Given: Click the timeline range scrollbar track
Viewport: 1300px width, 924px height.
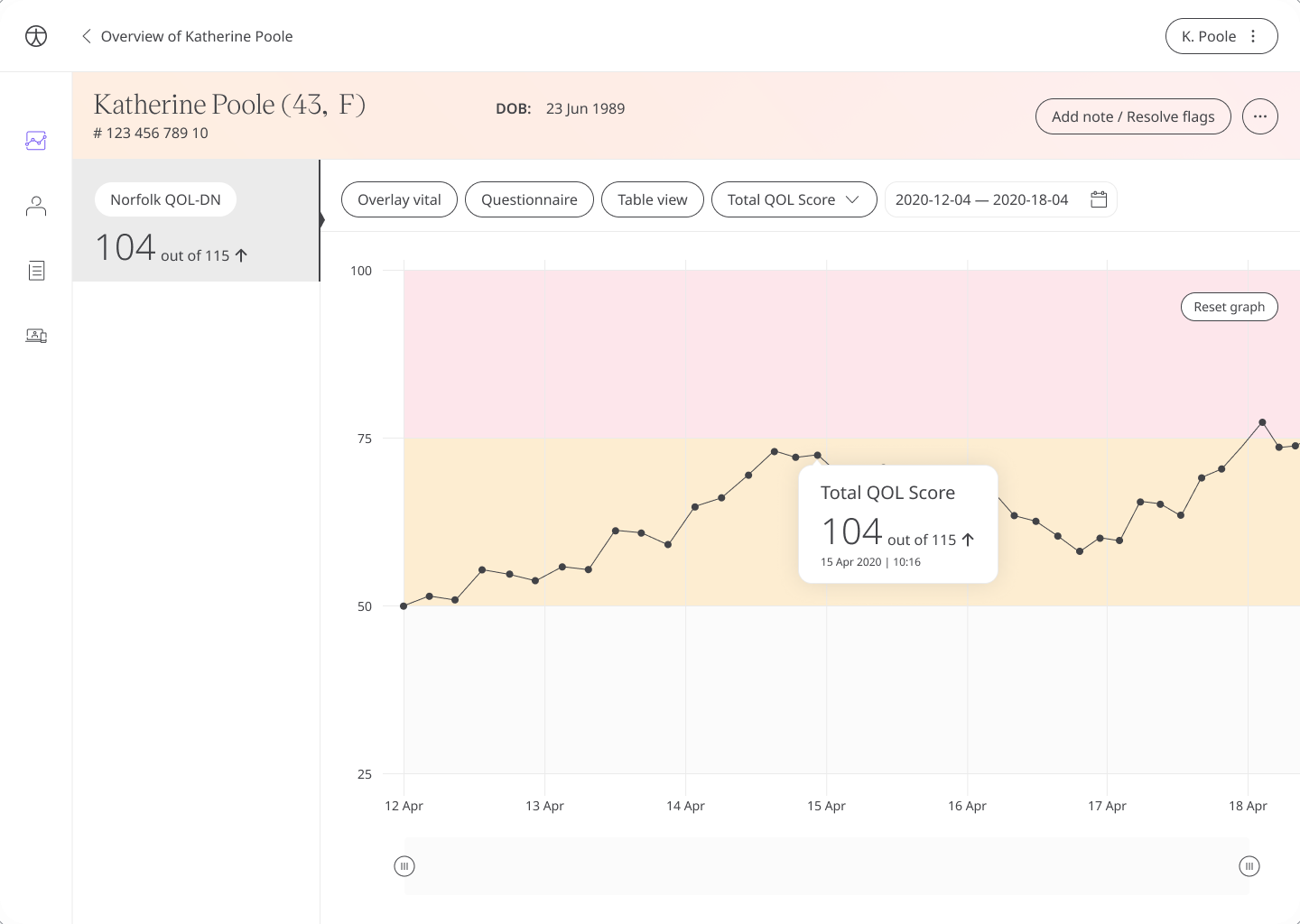Looking at the screenshot, I should click(x=827, y=866).
